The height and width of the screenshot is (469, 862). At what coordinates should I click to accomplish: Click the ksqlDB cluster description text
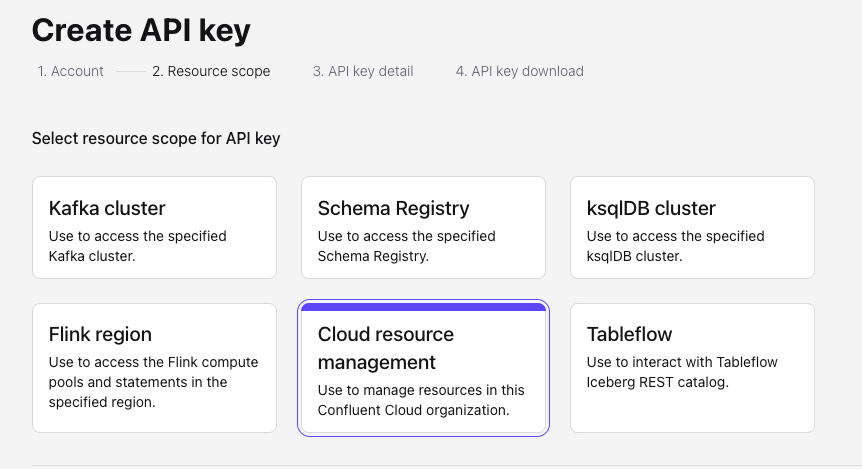[x=676, y=246]
